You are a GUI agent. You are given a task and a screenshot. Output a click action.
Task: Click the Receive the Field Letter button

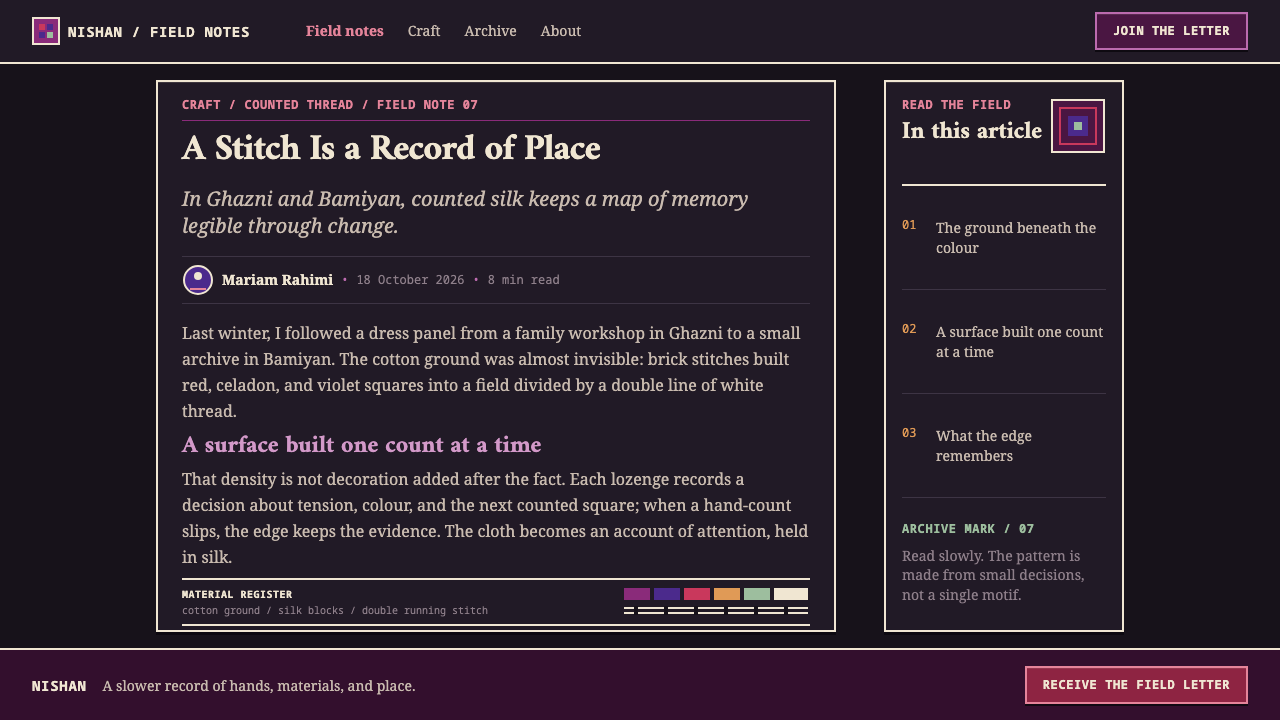coord(1136,685)
